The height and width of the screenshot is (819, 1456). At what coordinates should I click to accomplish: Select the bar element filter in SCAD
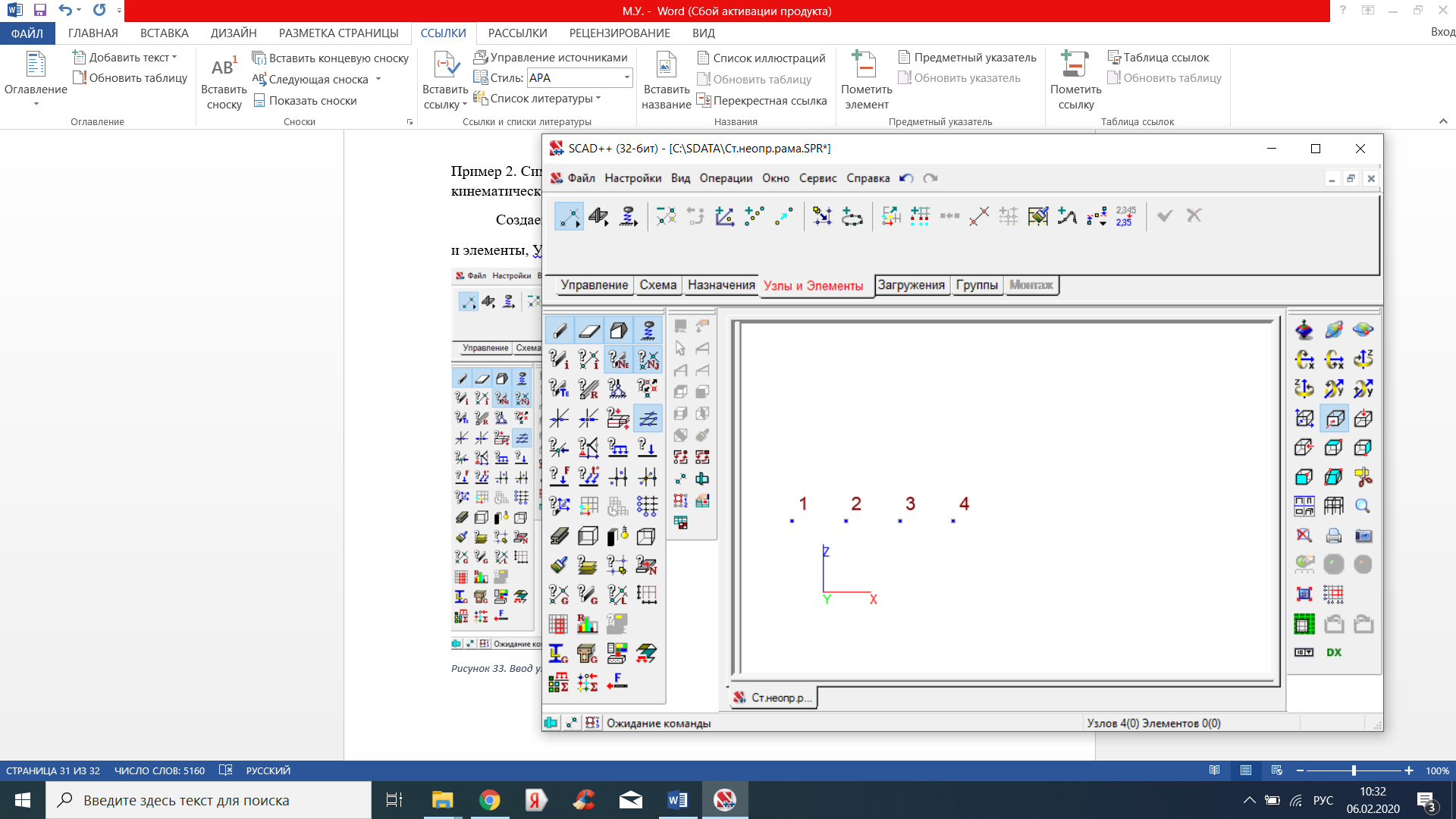pyautogui.click(x=560, y=331)
